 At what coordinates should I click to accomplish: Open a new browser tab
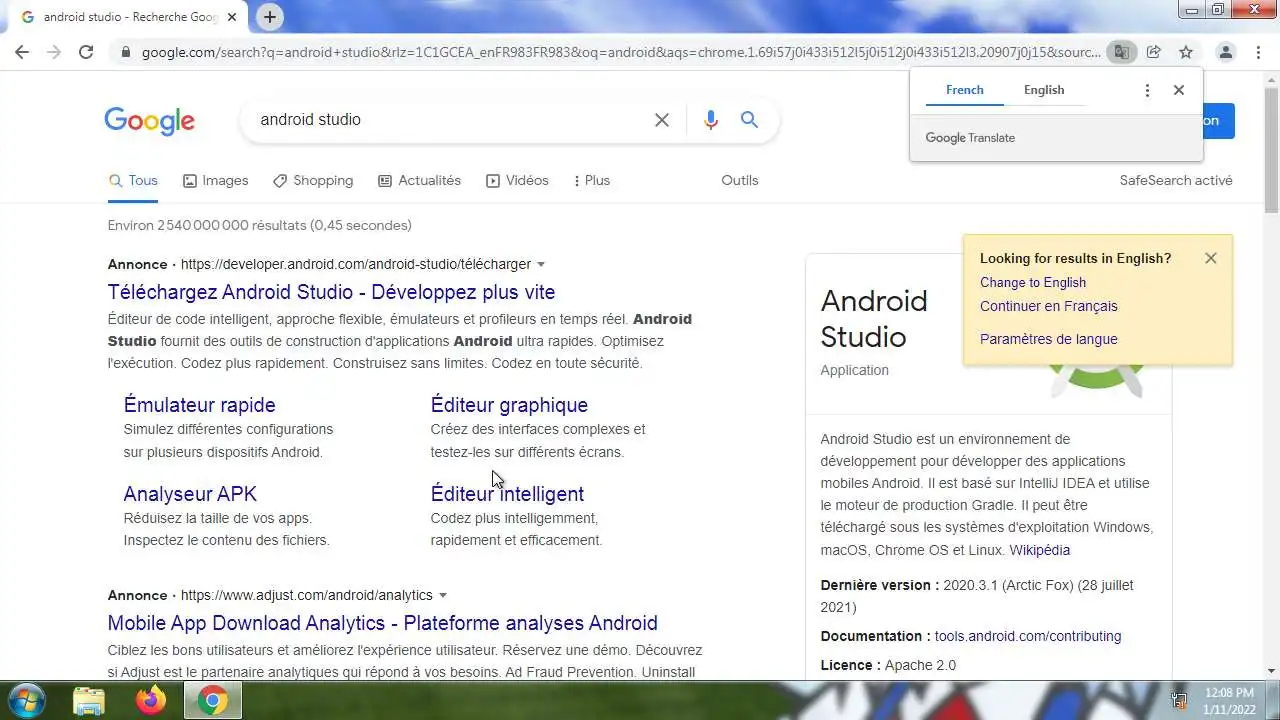point(269,17)
